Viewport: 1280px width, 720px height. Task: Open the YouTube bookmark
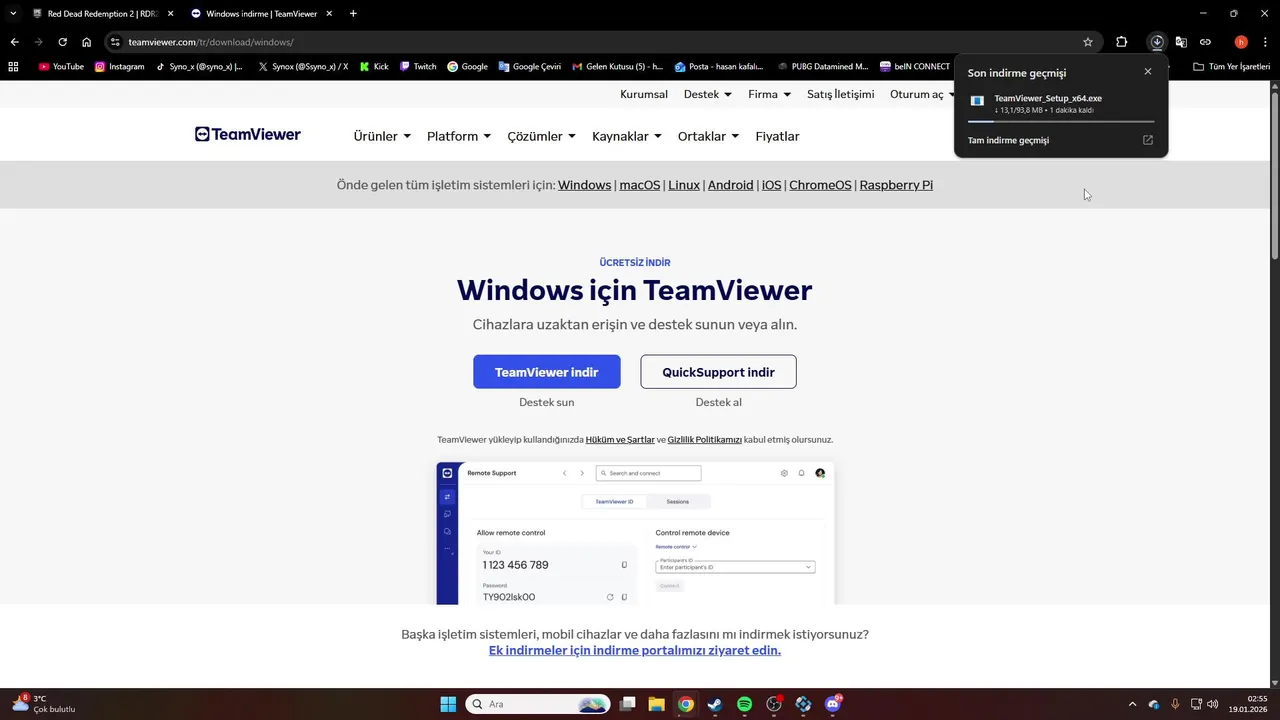click(x=61, y=67)
